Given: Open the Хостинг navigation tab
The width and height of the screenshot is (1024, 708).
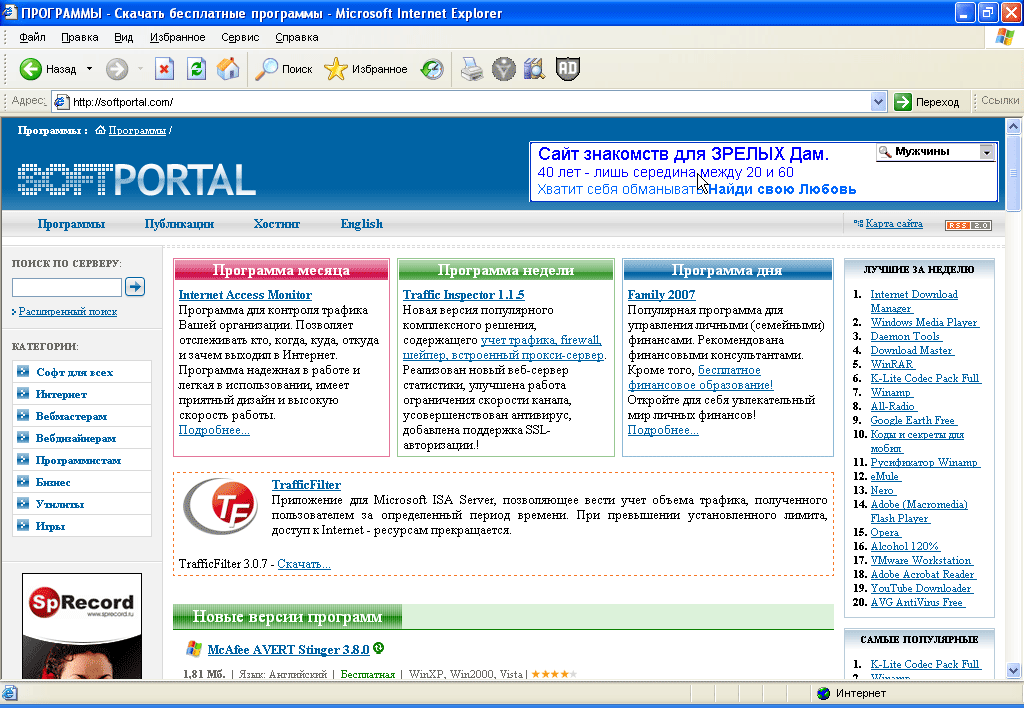Looking at the screenshot, I should point(276,224).
